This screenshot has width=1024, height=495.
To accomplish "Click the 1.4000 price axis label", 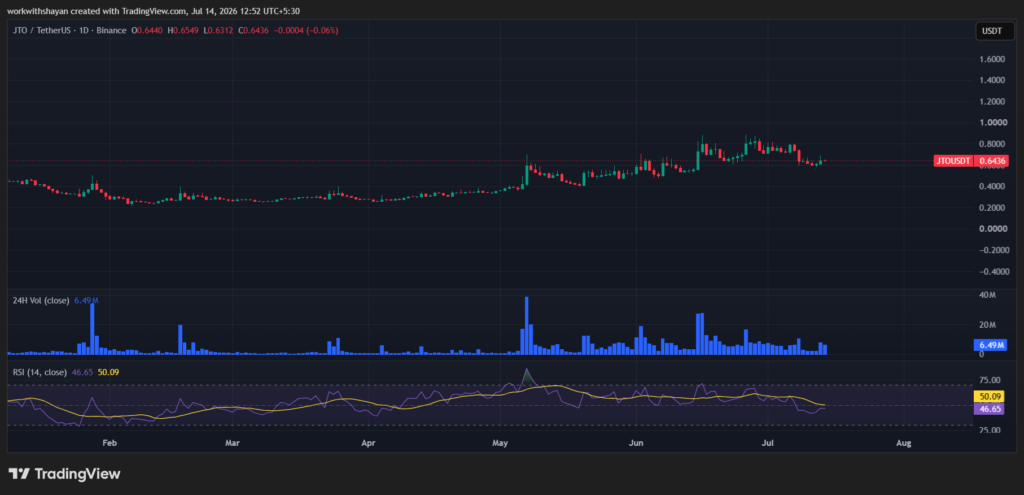I will (991, 80).
